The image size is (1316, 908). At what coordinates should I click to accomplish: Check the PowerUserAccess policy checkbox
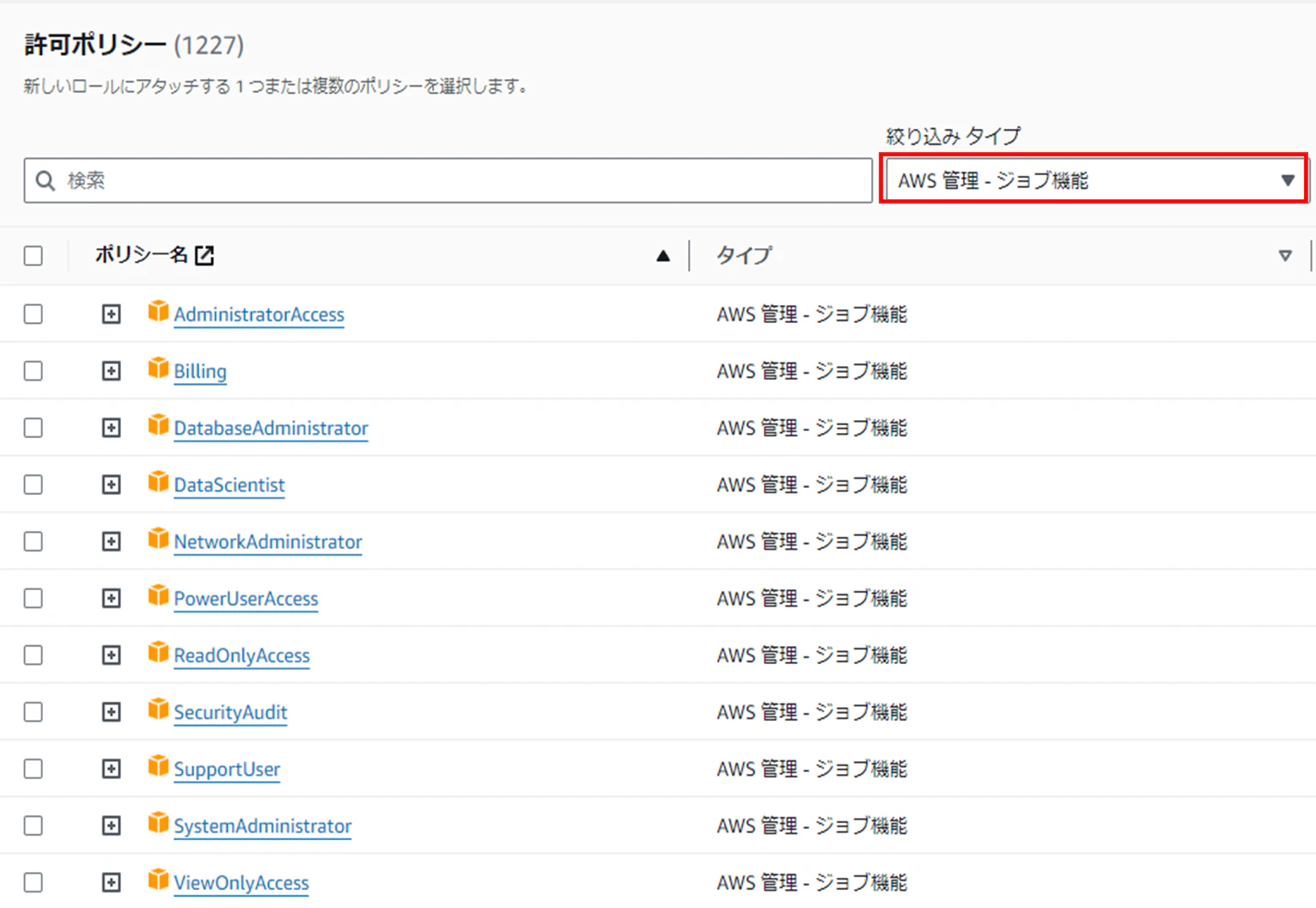(34, 598)
